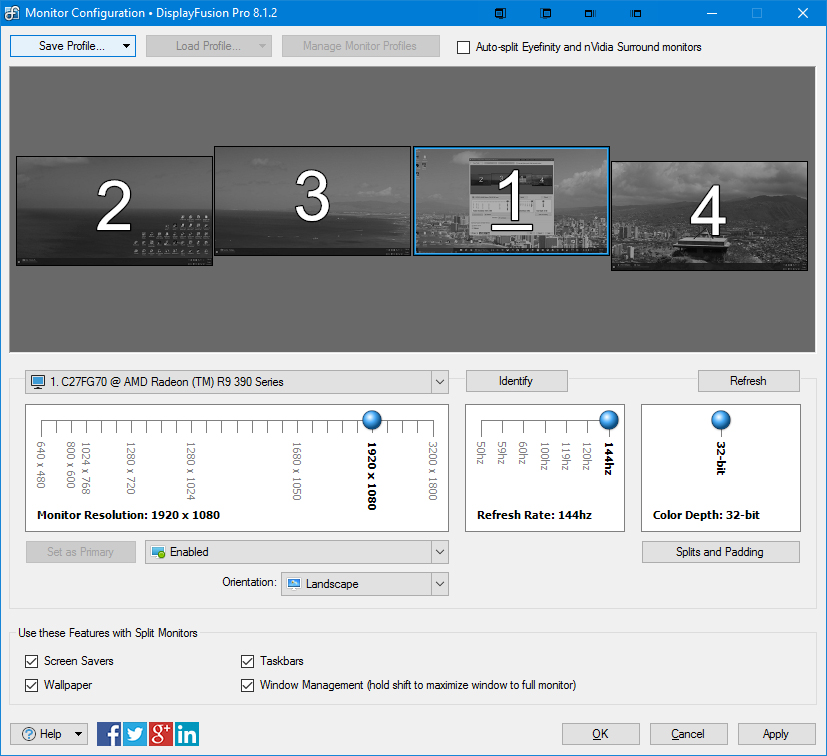Click the 59hz refresh rate label
827x756 pixels.
click(502, 453)
